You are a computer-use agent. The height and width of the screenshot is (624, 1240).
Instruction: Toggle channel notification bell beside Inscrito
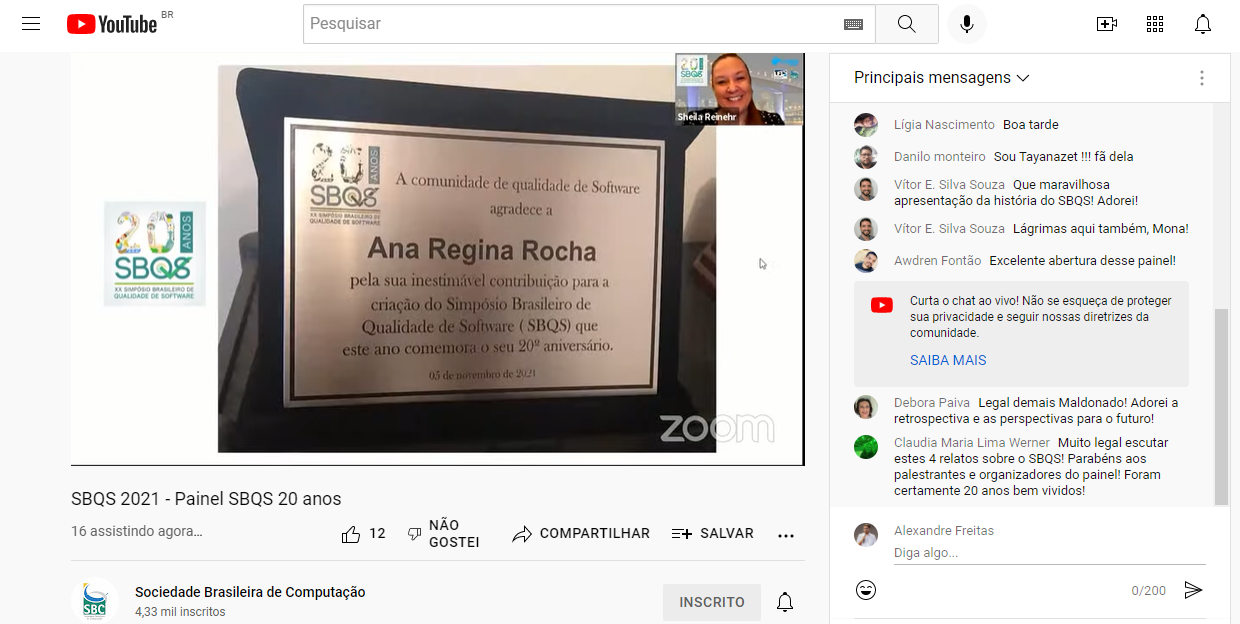(x=786, y=602)
